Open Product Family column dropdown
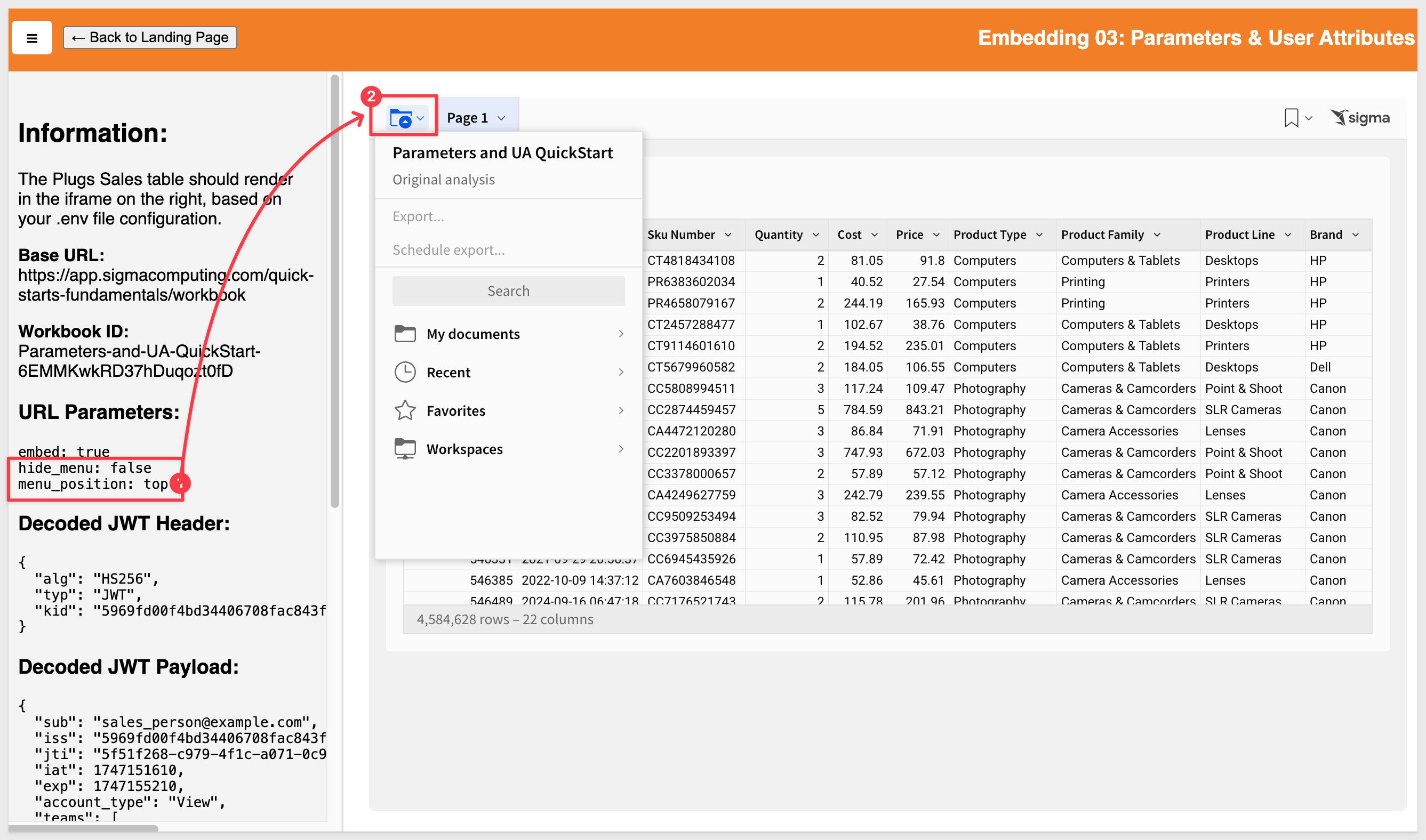 1157,235
